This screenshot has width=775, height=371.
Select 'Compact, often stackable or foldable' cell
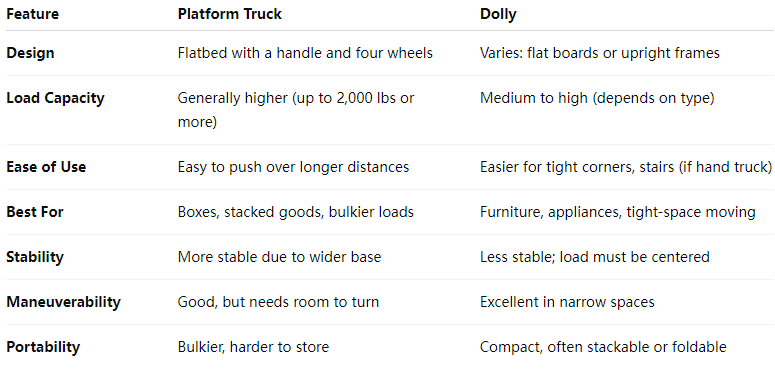click(x=603, y=347)
